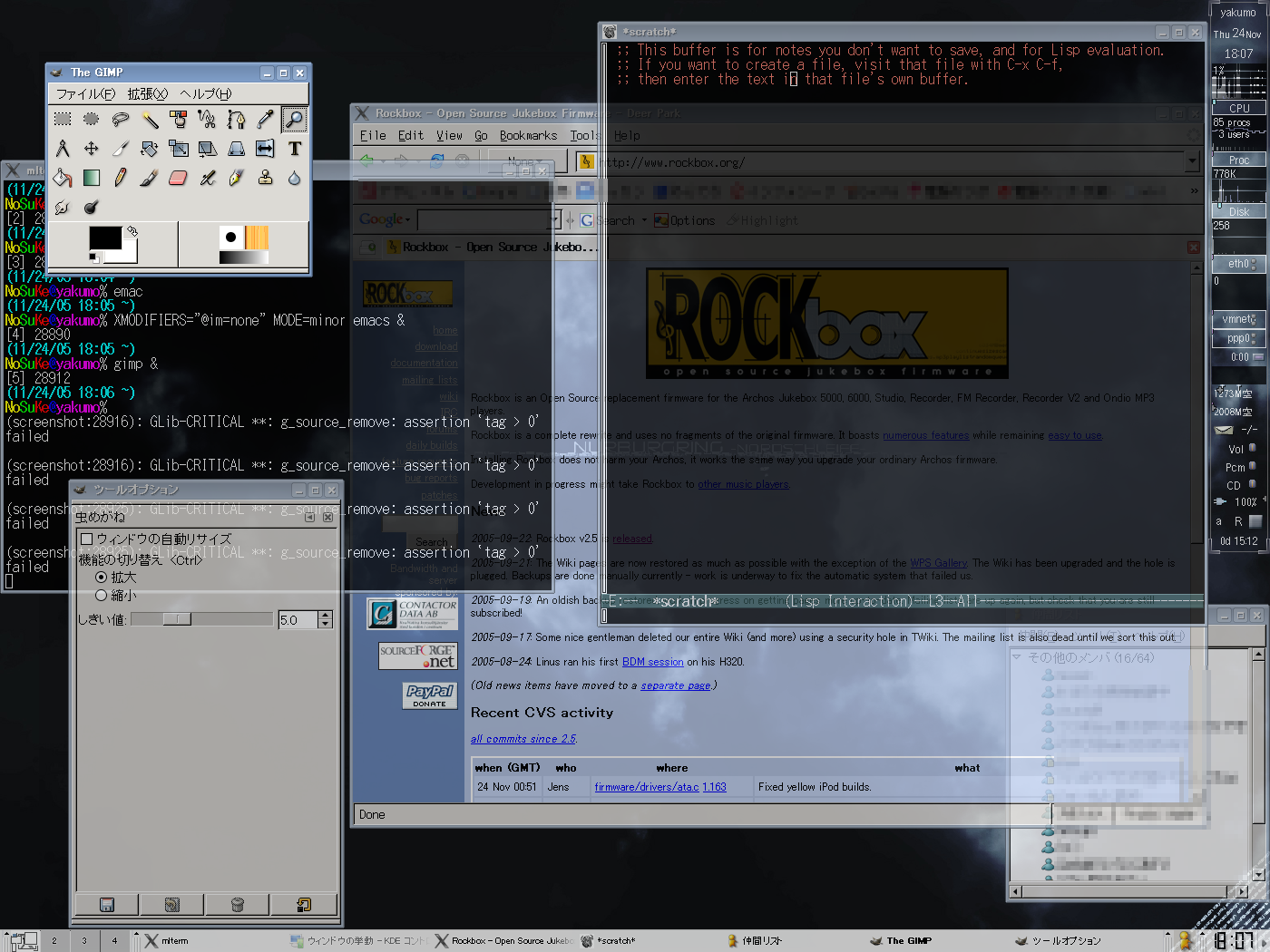Viewport: 1270px width, 952px height.
Task: Select the Scale tool
Action: [x=179, y=148]
